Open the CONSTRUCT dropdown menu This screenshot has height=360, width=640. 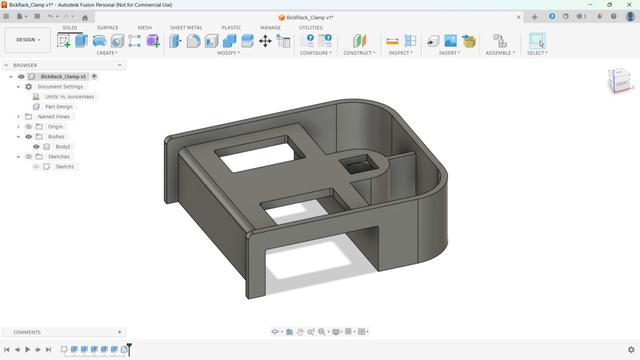coord(359,53)
